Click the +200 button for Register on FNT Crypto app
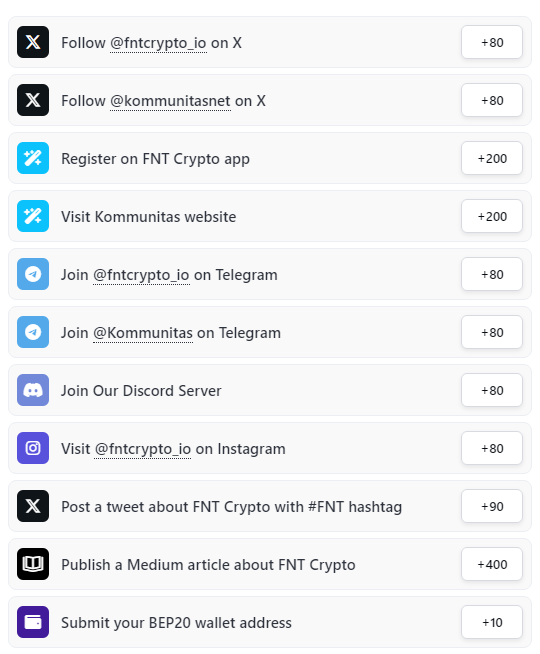This screenshot has width=540, height=654. click(x=492, y=158)
